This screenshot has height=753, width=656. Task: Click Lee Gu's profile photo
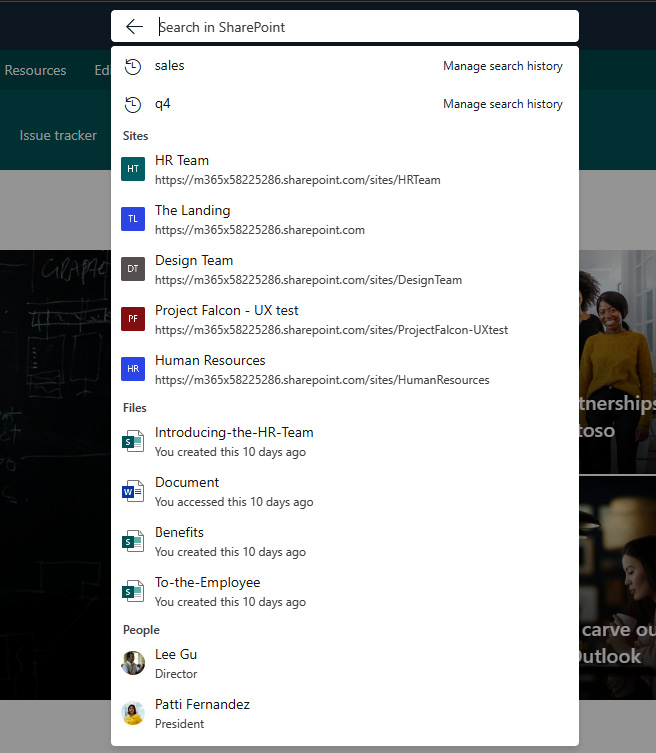click(x=133, y=663)
